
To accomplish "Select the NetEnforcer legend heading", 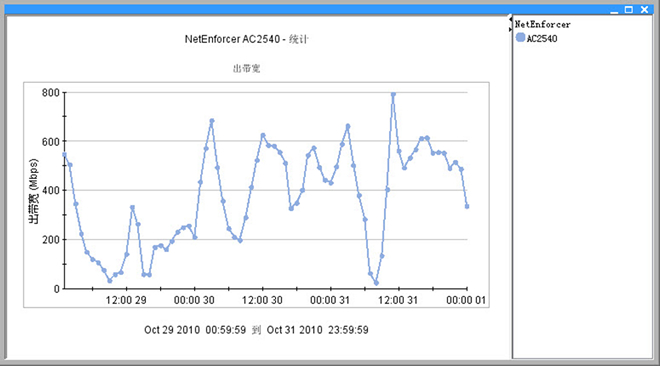I will coord(543,24).
